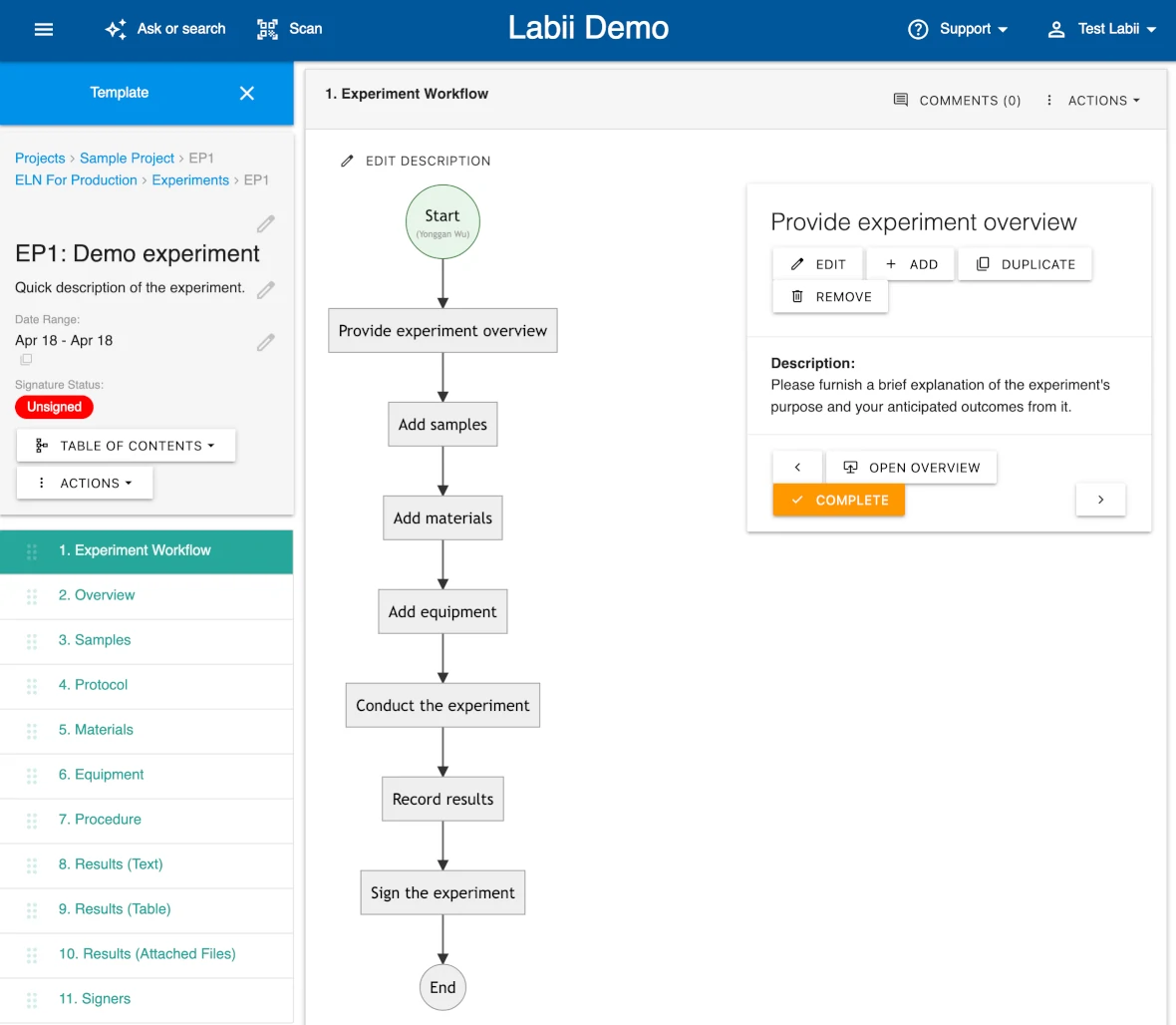Open the Actions dropdown in the sidebar
The image size is (1176, 1025).
tap(84, 483)
